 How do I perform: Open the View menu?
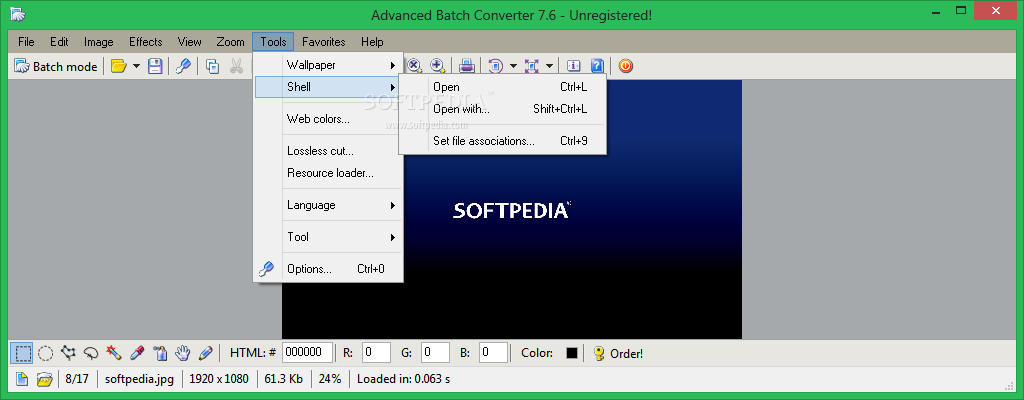coord(189,42)
